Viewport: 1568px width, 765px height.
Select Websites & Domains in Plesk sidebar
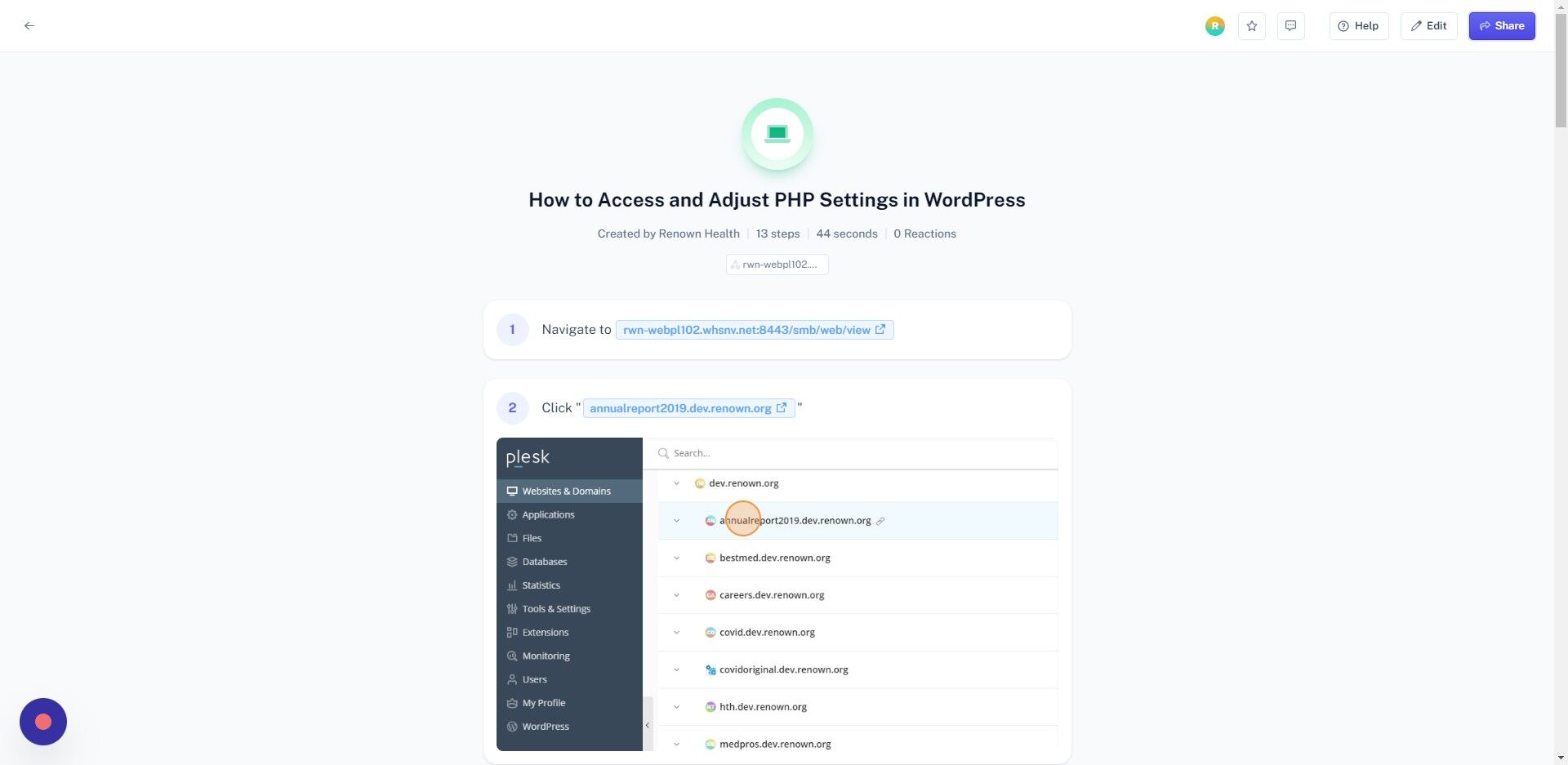tap(569, 491)
